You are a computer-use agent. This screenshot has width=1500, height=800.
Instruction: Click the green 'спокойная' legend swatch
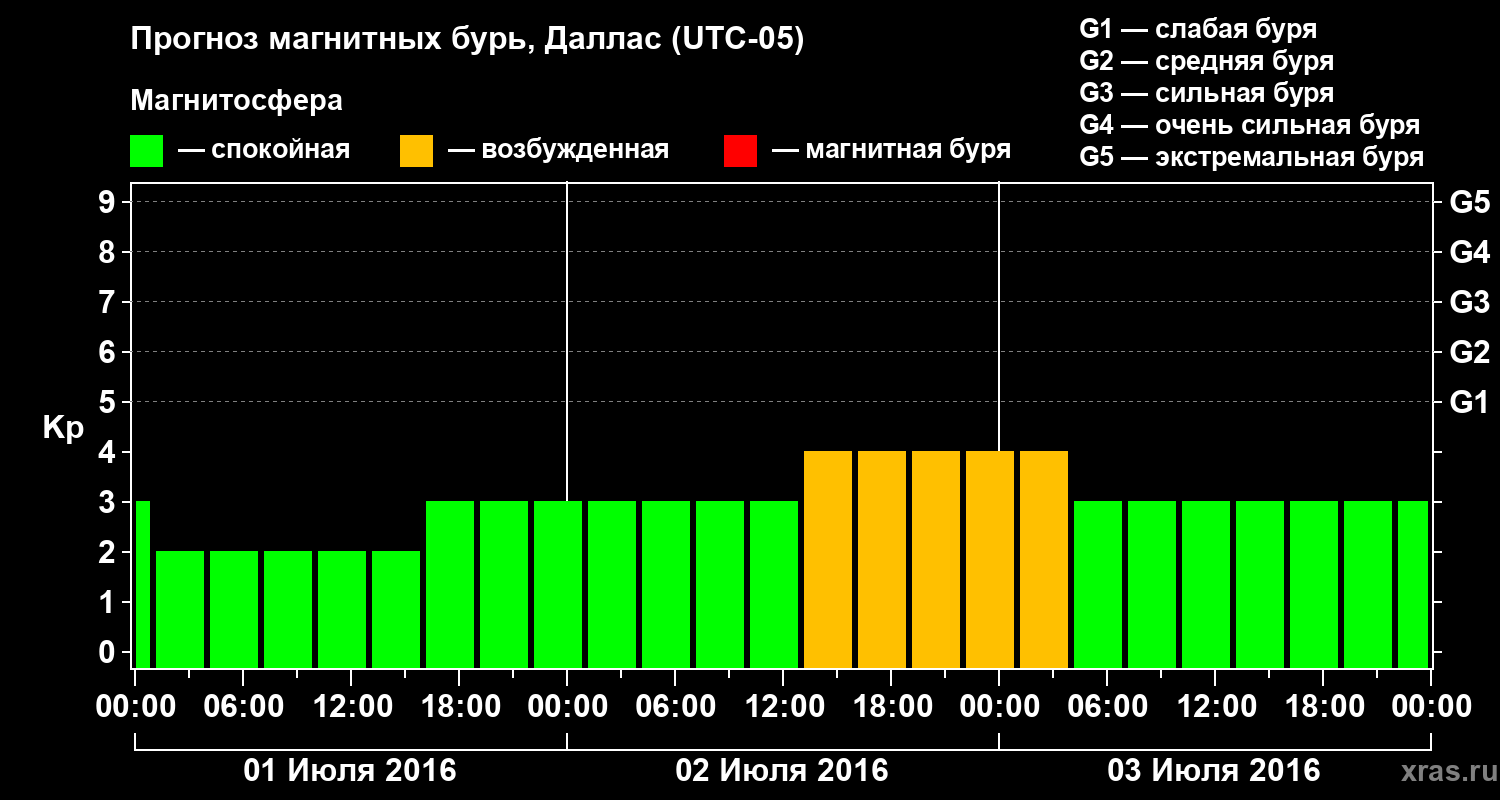pyautogui.click(x=147, y=151)
